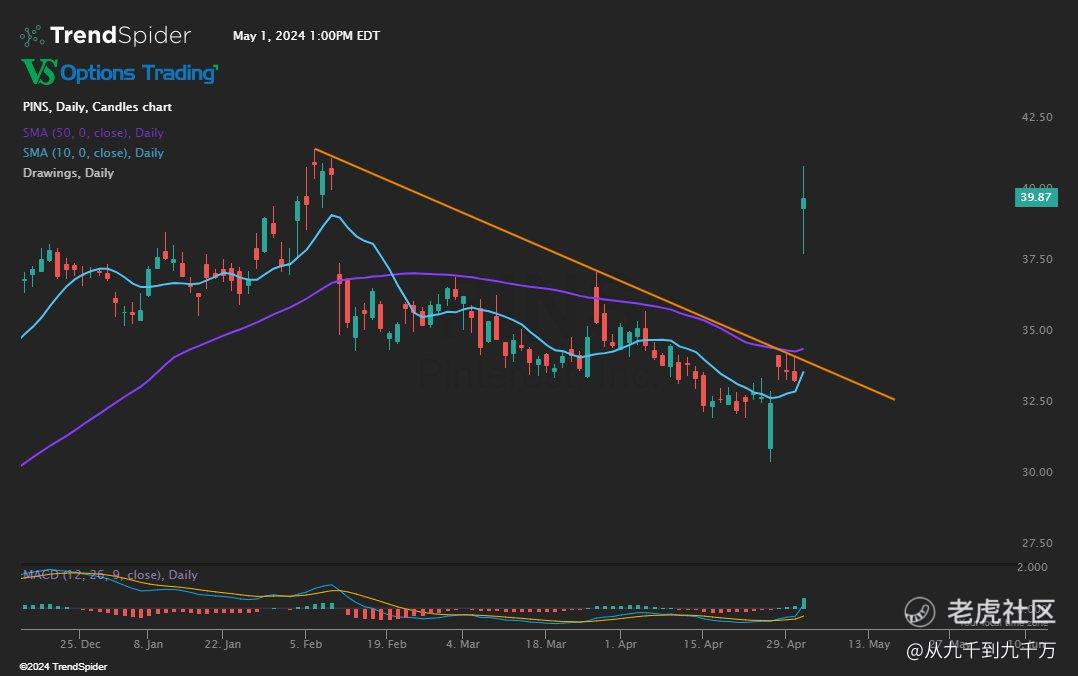Click the 8. Jan date axis label
Screen dimensions: 1078x676
(148, 644)
